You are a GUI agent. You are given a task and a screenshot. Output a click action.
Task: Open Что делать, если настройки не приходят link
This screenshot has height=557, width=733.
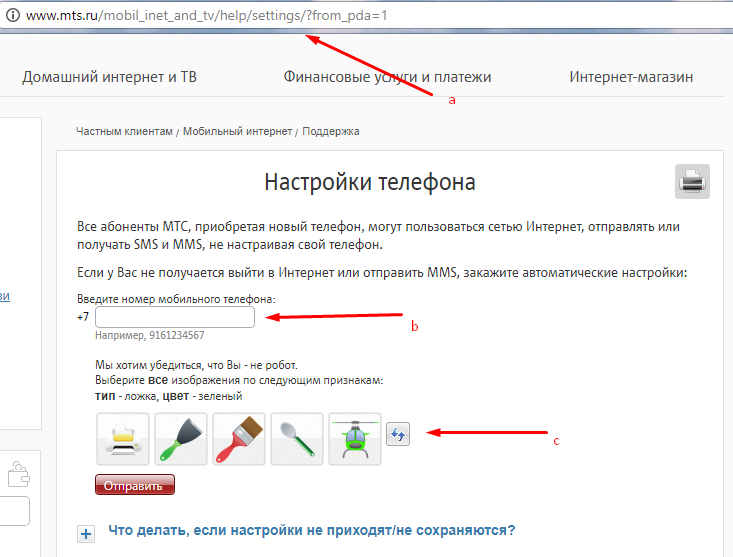[x=312, y=530]
